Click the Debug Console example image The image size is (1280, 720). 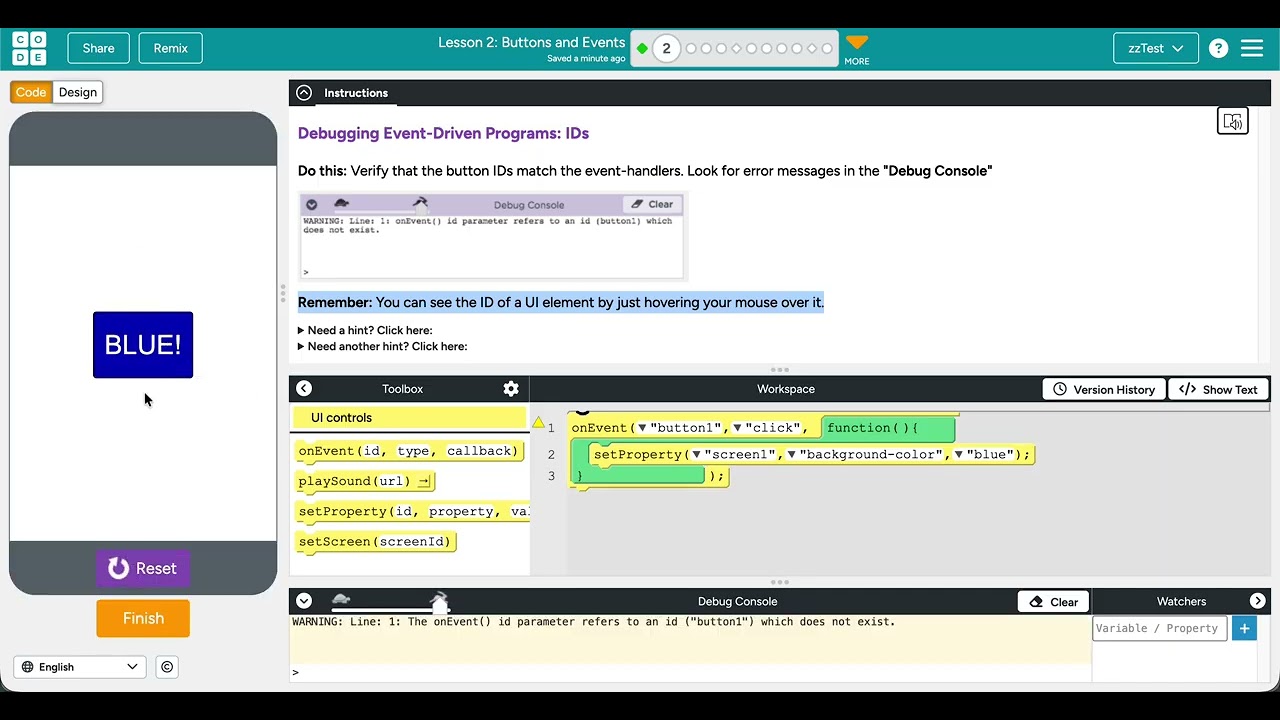(x=492, y=236)
